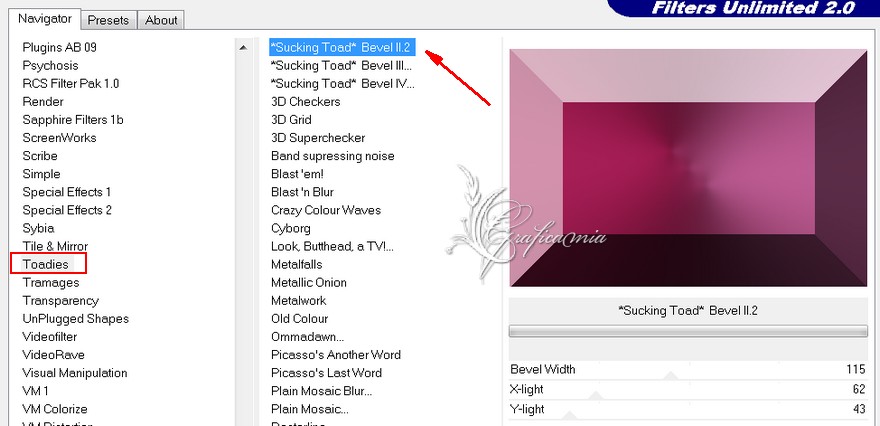The width and height of the screenshot is (880, 426).
Task: Select Videofilter category
Action: point(50,336)
